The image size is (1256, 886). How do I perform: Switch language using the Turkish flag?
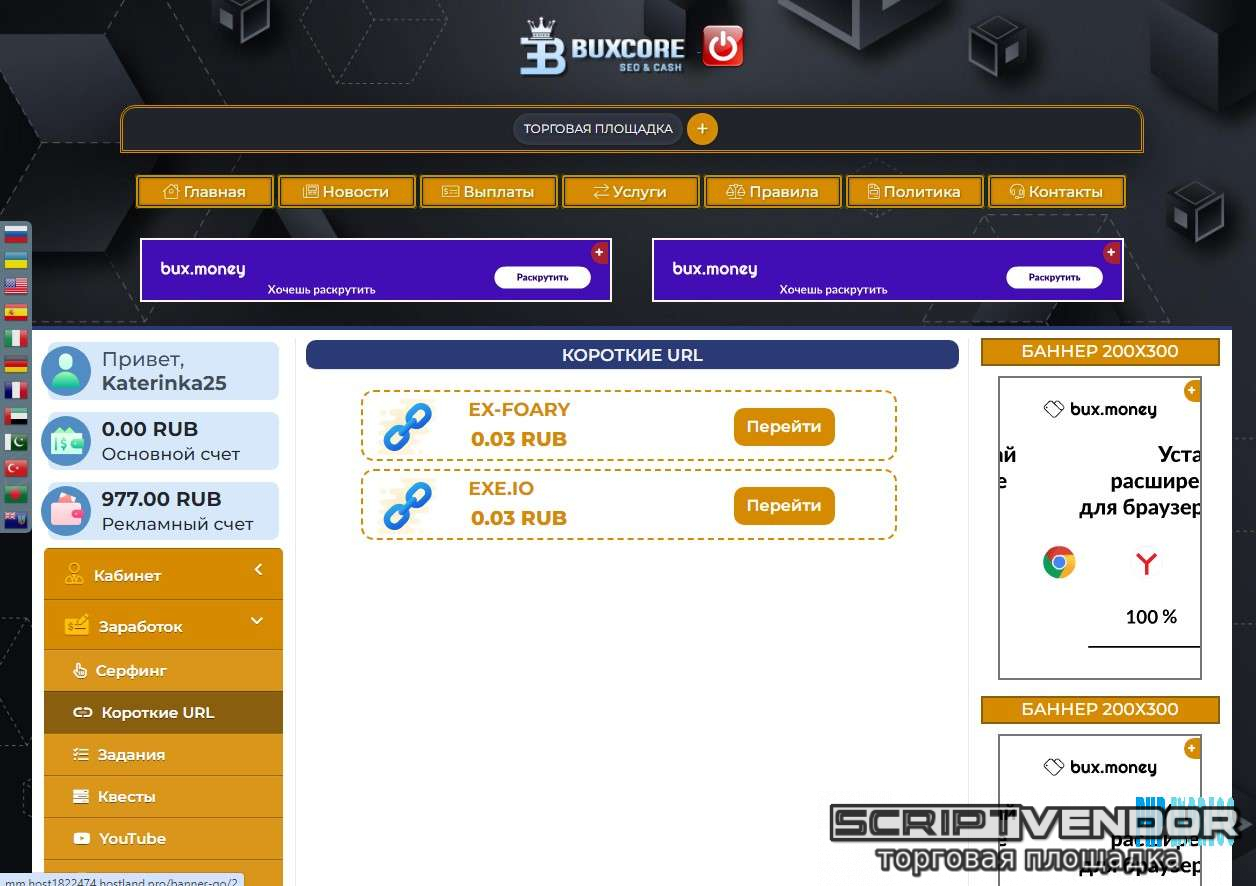click(x=16, y=468)
